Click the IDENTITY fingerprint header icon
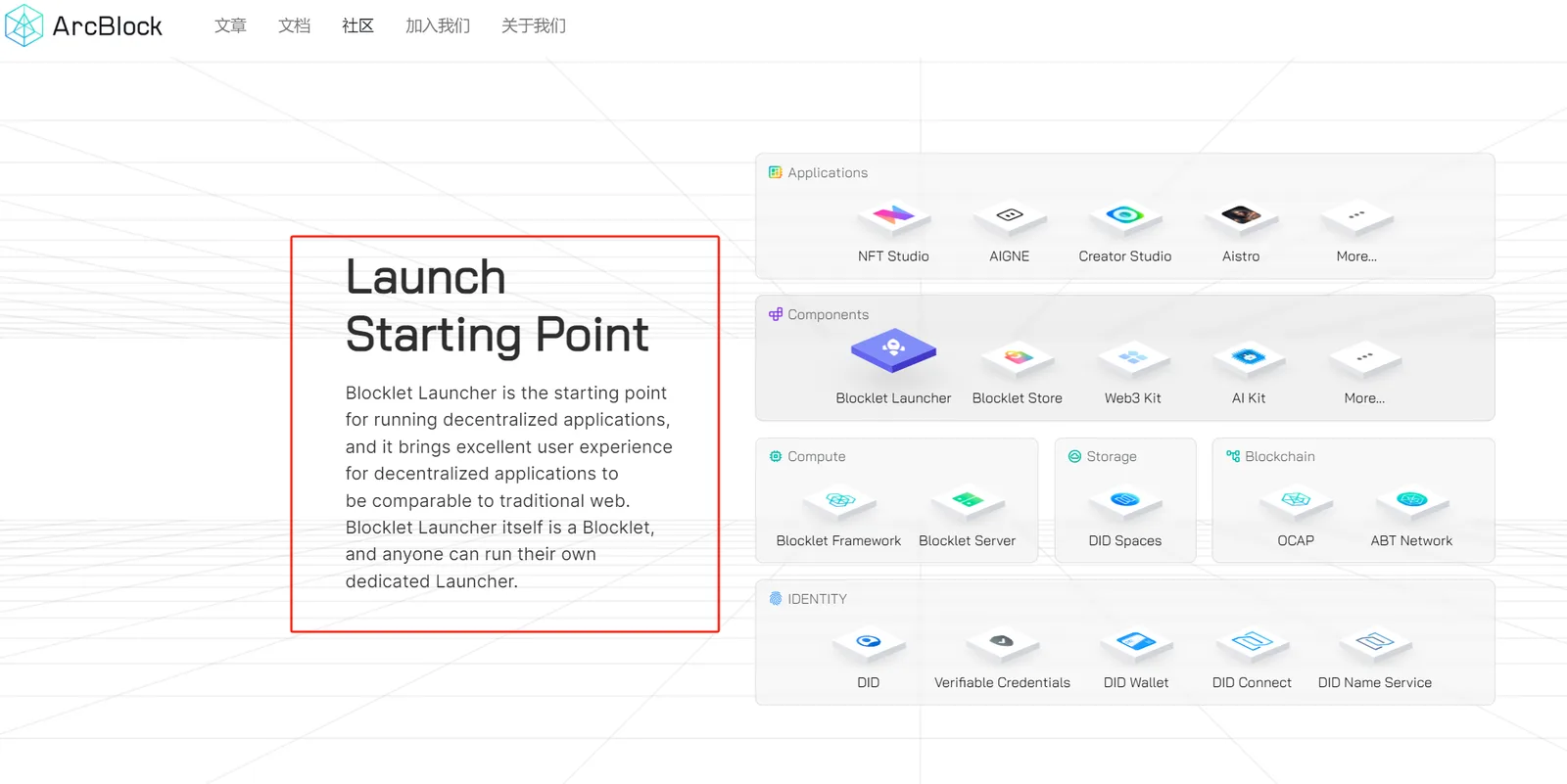Screen dimensions: 1567x784 [776, 598]
